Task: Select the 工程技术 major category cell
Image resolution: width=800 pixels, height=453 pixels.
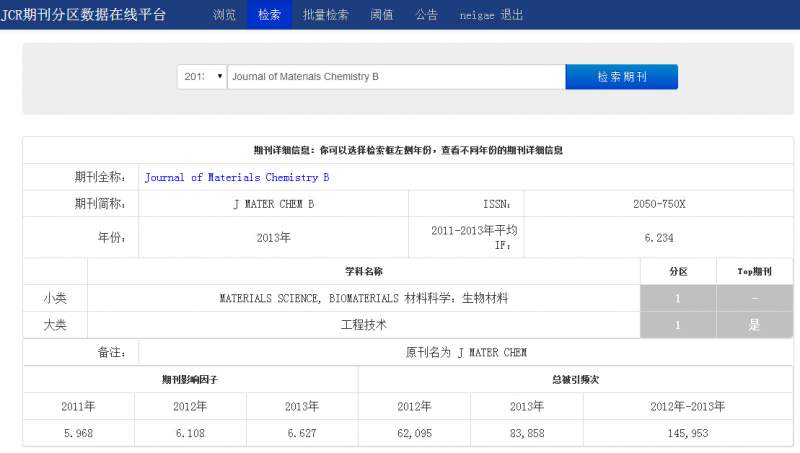Action: pyautogui.click(x=364, y=325)
